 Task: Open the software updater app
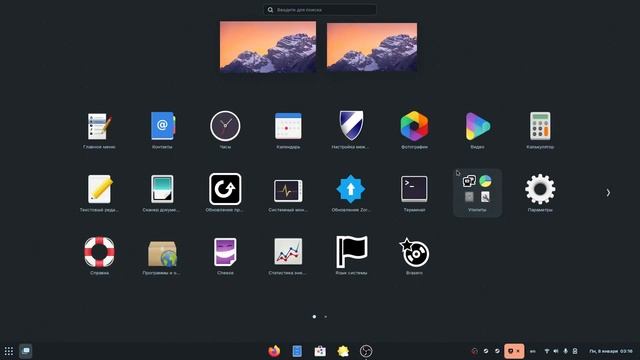tap(225, 189)
